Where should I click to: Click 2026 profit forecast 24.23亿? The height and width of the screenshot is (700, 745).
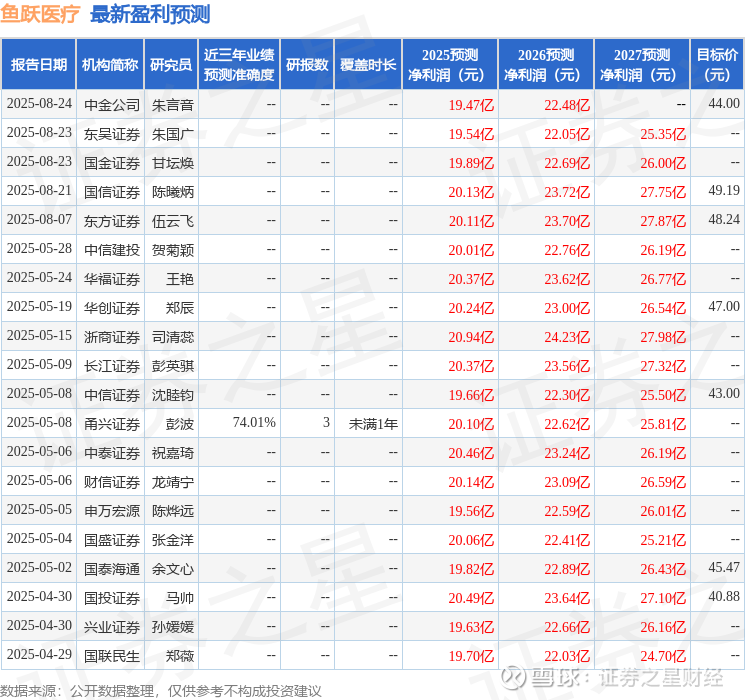click(x=567, y=337)
